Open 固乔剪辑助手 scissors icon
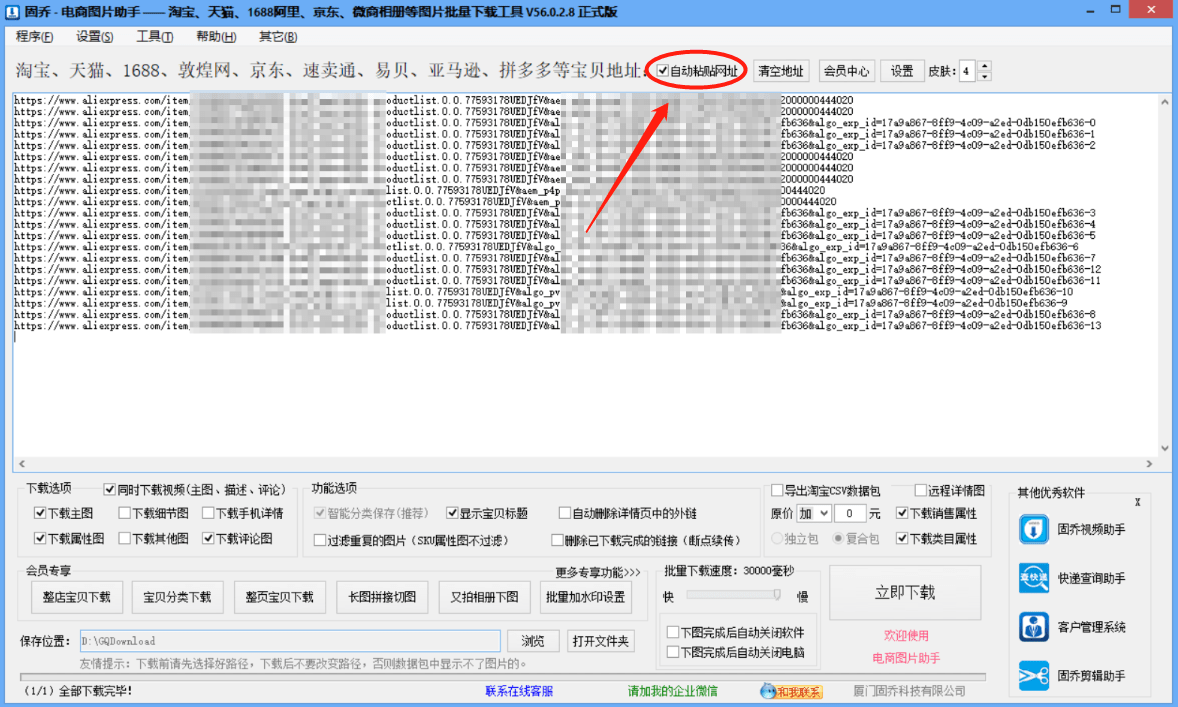The image size is (1178, 707). [1034, 675]
